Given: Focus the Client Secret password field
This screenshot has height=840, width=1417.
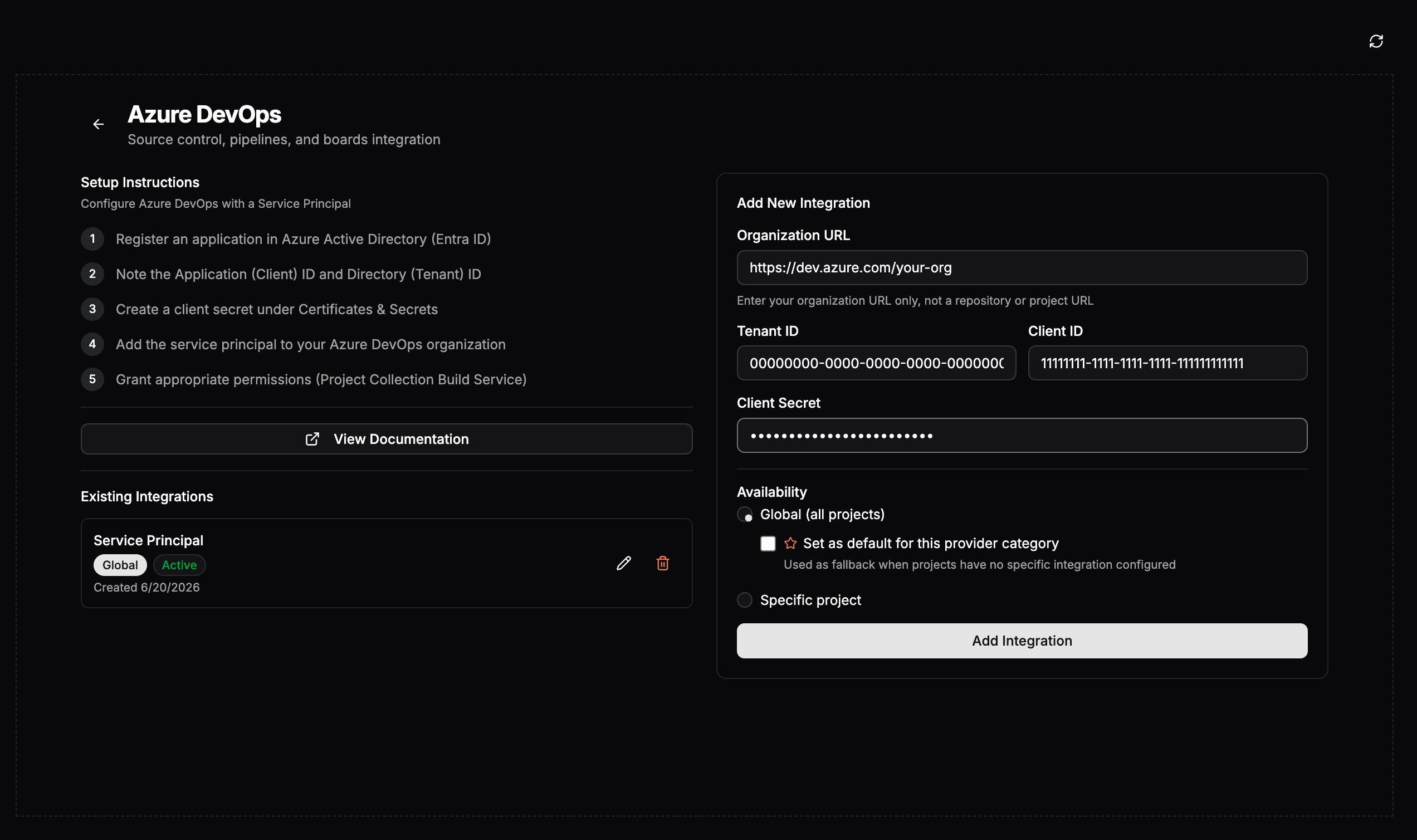Looking at the screenshot, I should click(1022, 436).
